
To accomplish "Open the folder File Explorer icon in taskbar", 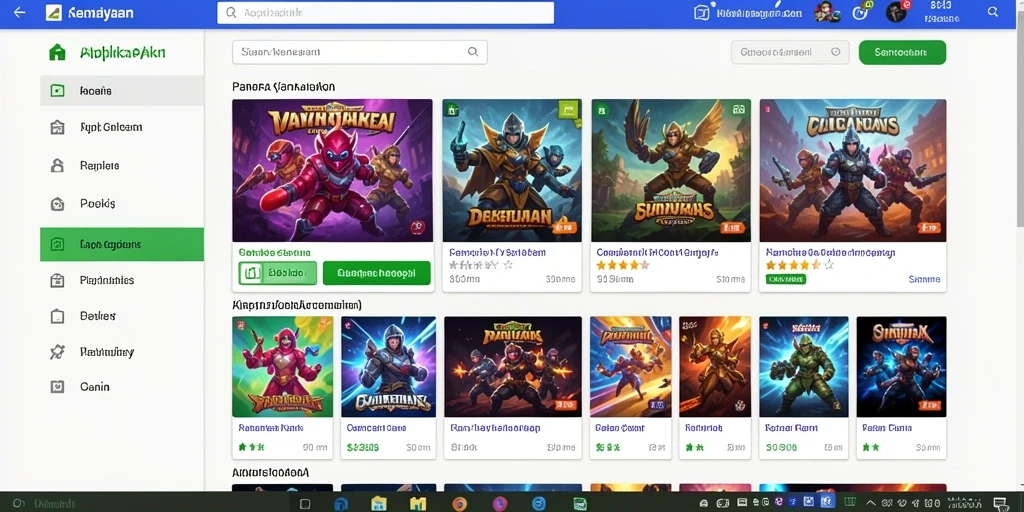I will [x=379, y=504].
